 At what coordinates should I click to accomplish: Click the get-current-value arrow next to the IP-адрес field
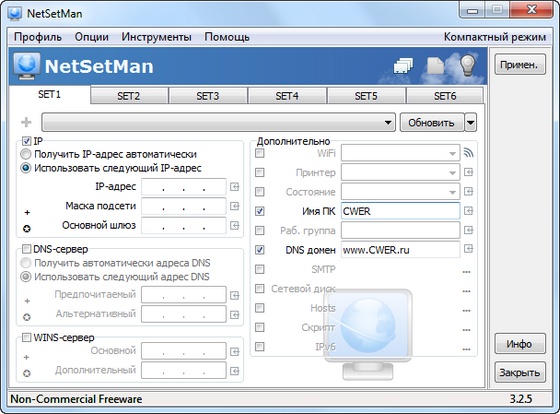click(x=234, y=187)
